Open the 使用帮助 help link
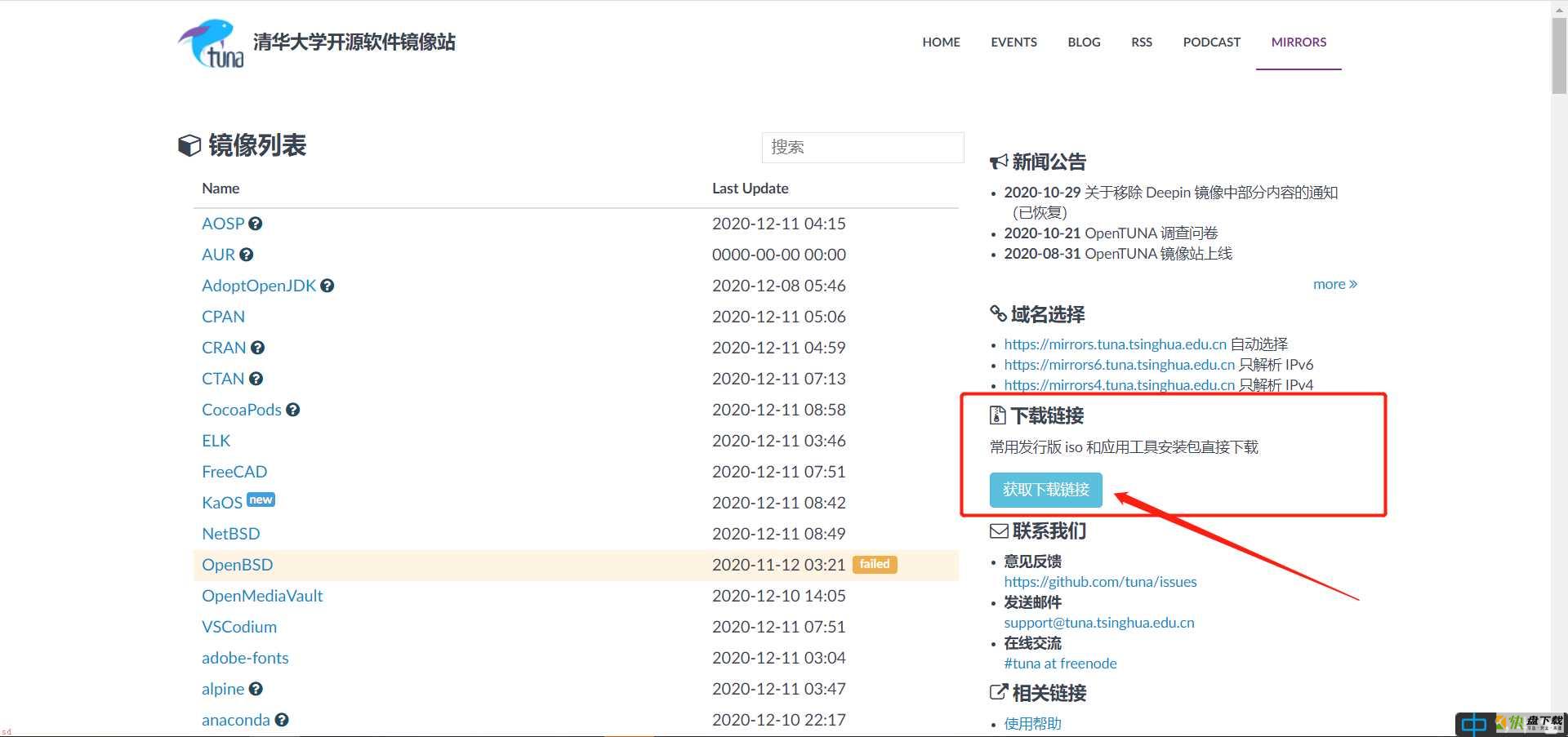This screenshot has width=1568, height=737. pyautogui.click(x=1032, y=724)
